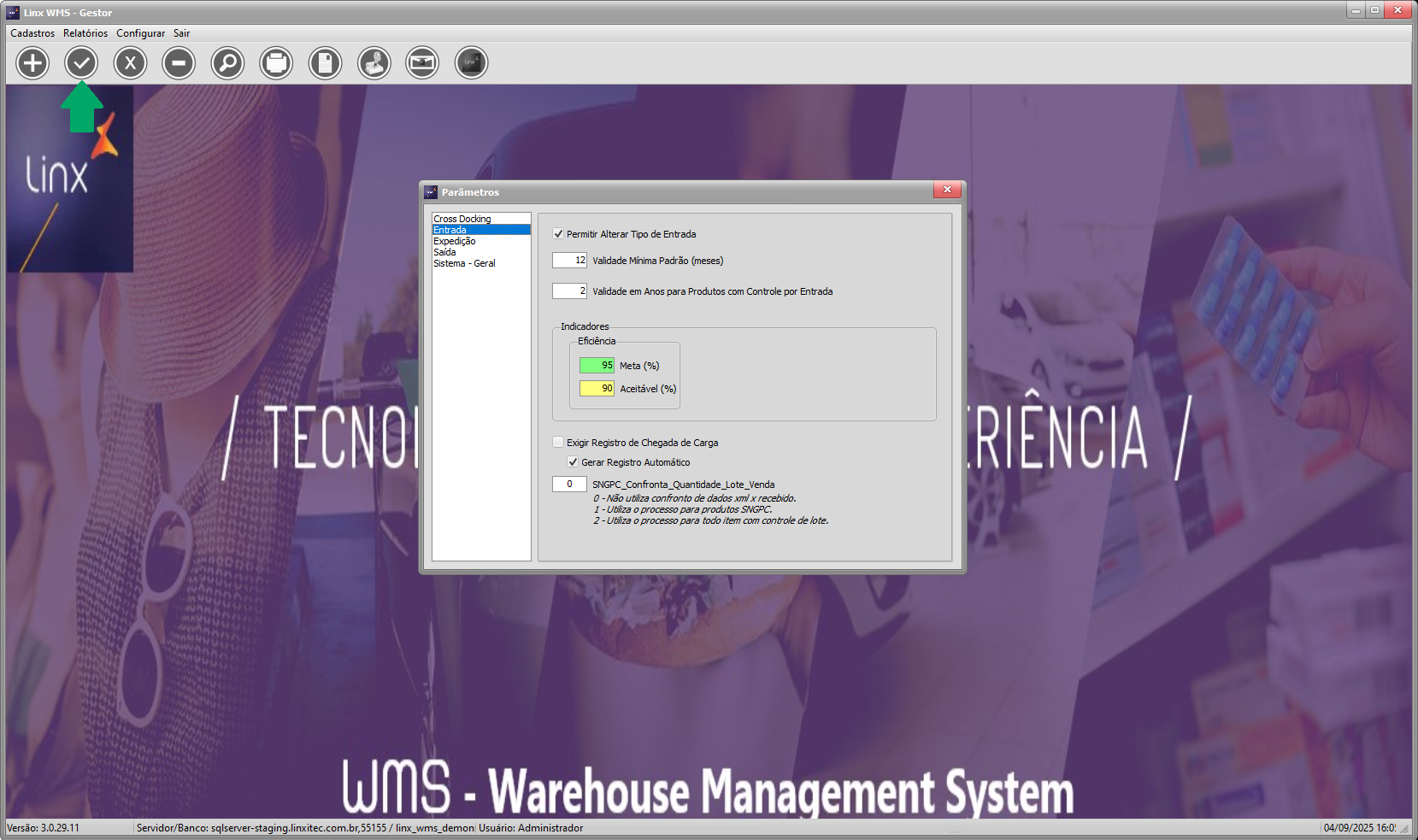1418x840 pixels.
Task: Click the envelope toolbar icon
Action: click(x=422, y=62)
